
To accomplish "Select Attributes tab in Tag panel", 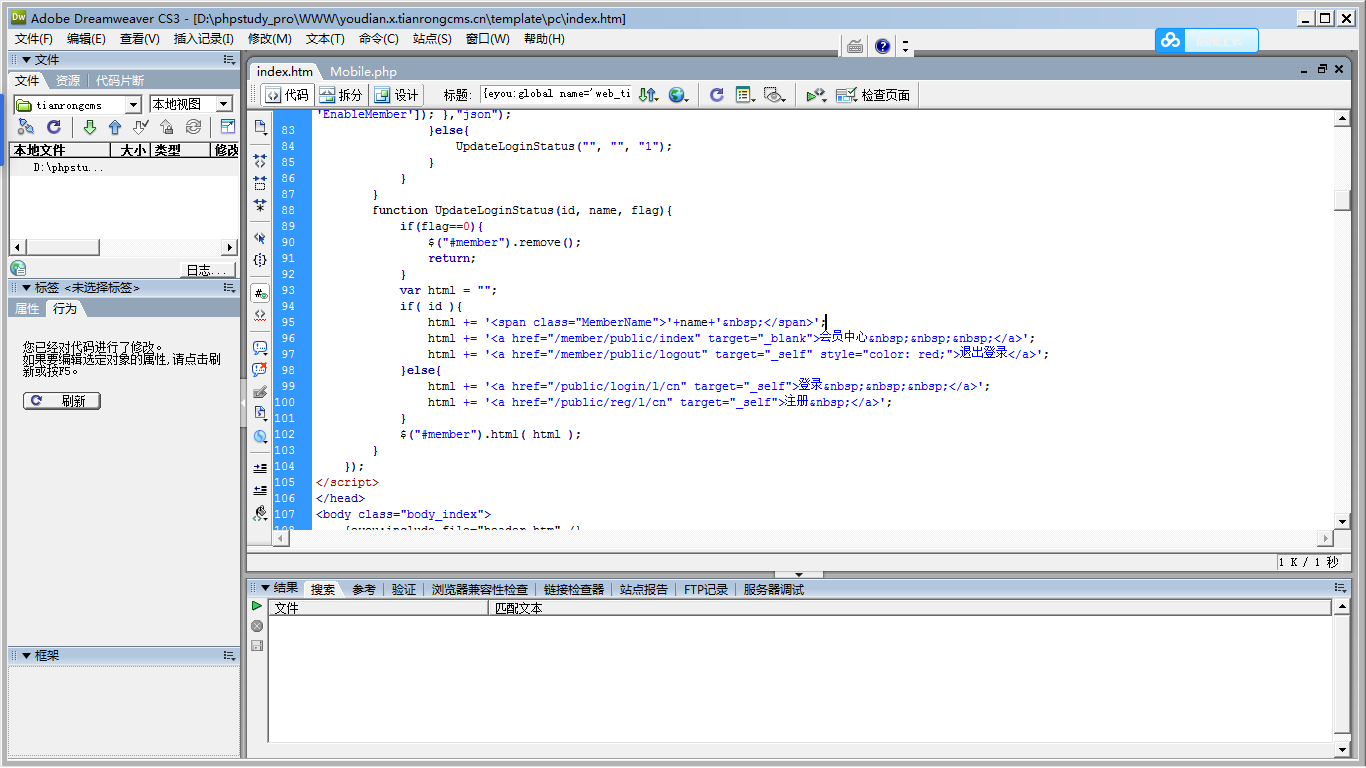I will pyautogui.click(x=27, y=309).
